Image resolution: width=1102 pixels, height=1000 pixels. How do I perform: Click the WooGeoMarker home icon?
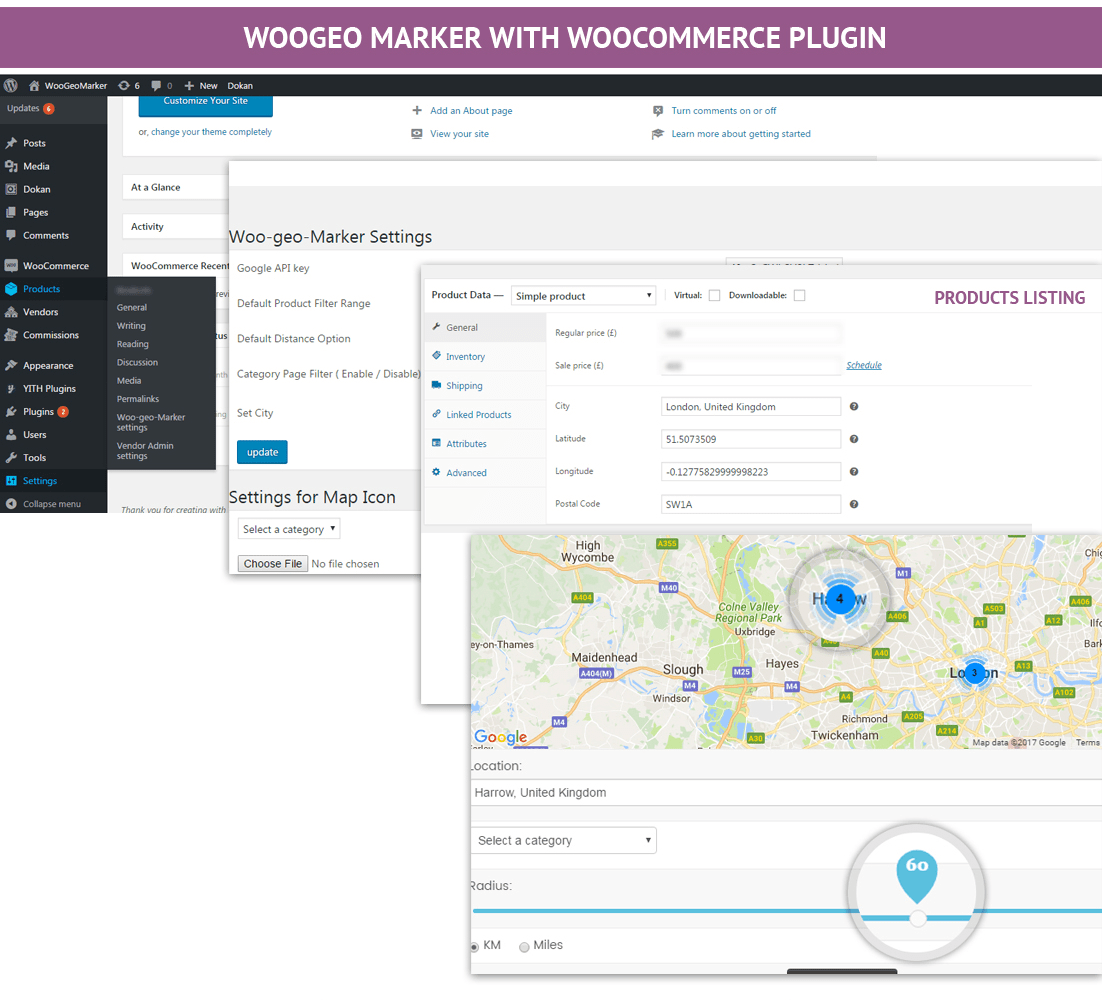34,86
